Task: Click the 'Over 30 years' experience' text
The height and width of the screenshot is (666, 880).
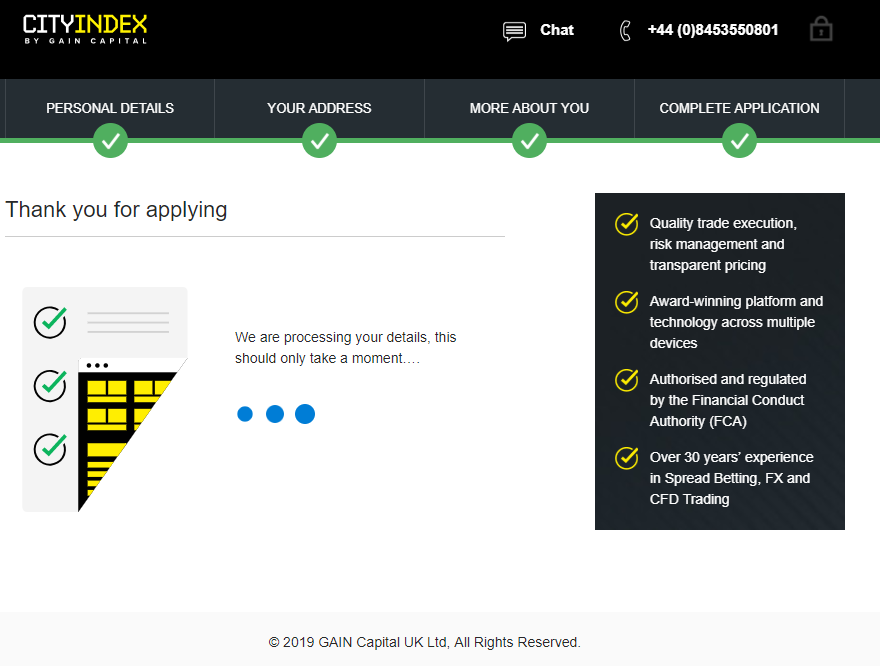Action: 731,478
